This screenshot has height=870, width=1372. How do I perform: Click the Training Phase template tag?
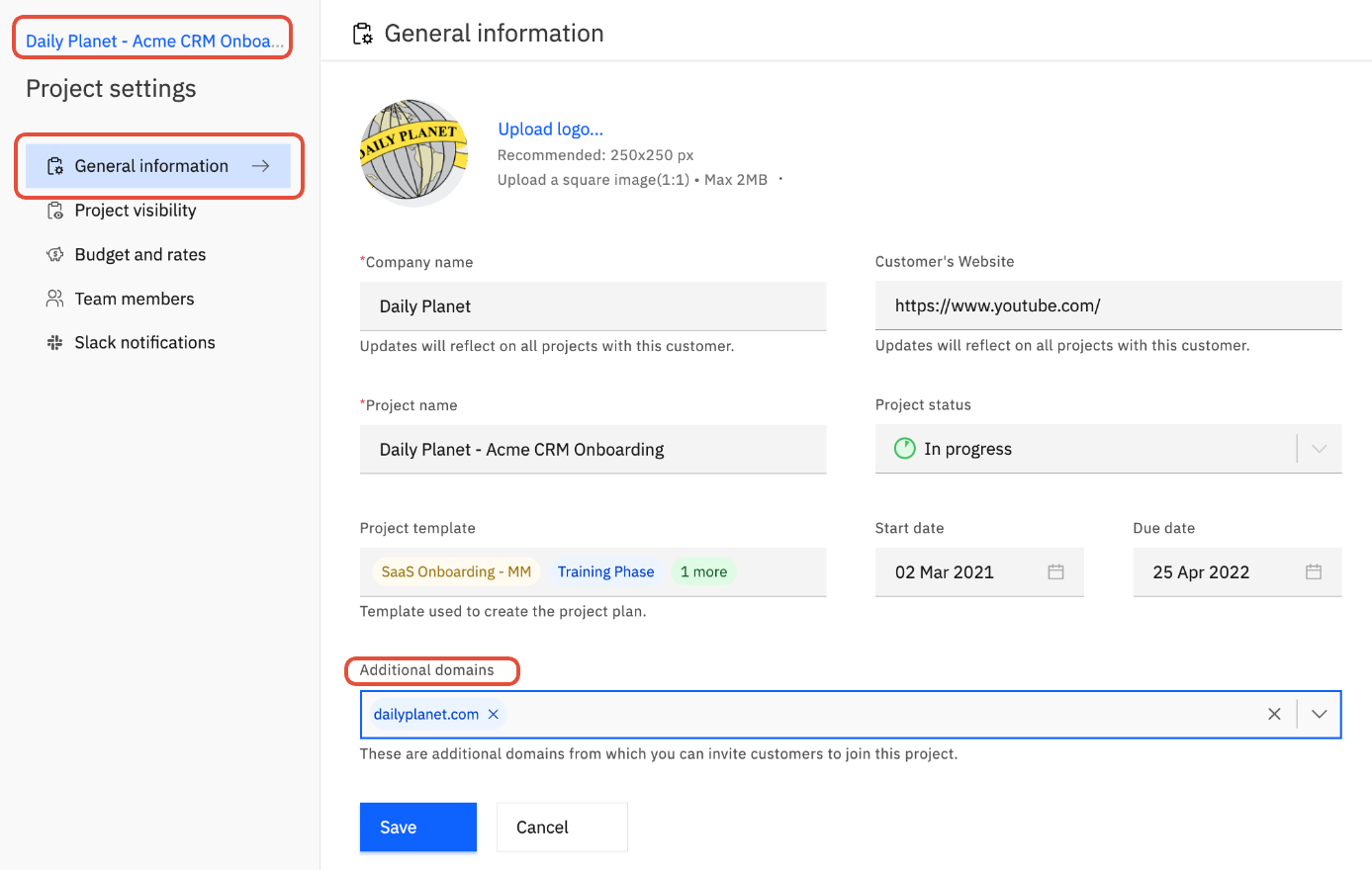click(x=605, y=572)
